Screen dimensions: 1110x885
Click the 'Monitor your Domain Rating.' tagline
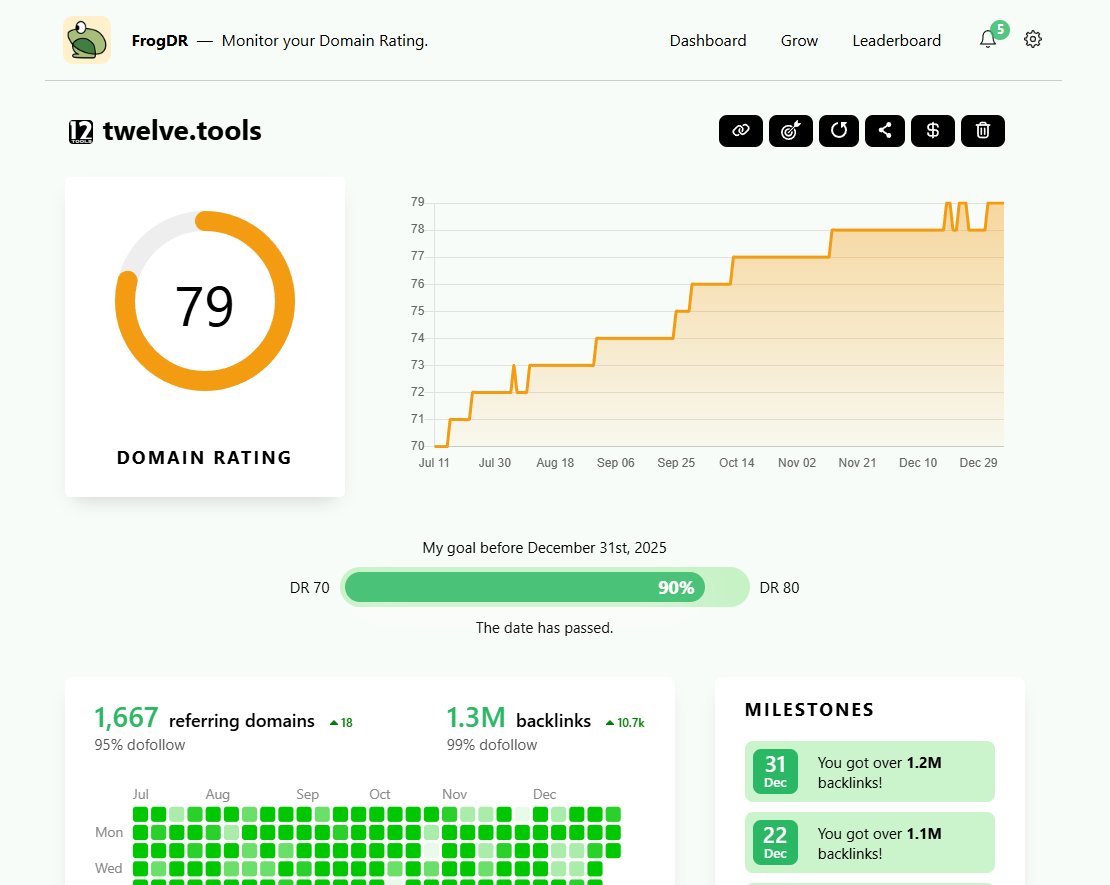[325, 41]
